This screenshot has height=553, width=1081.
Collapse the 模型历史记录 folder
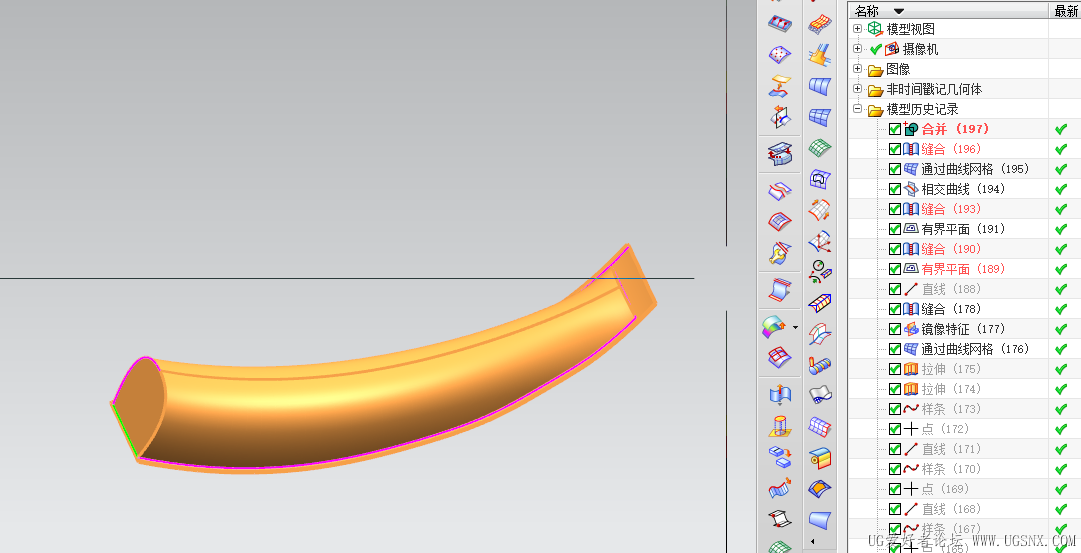pos(858,109)
